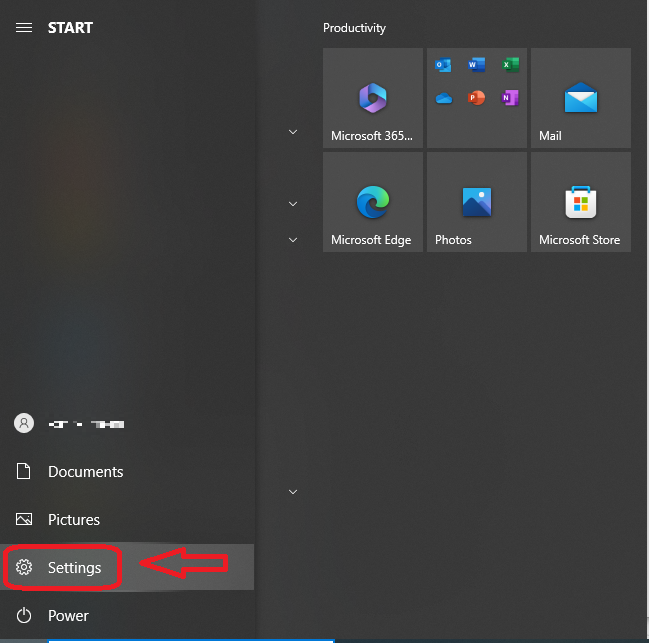
Task: Launch Microsoft Edge from its tile
Action: [372, 202]
